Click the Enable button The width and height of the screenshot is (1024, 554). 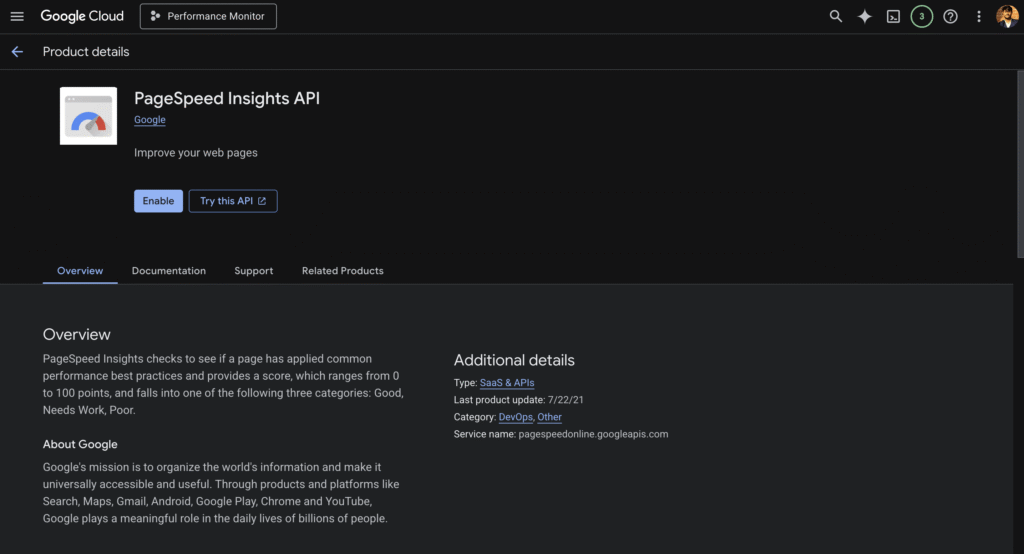[x=158, y=201]
